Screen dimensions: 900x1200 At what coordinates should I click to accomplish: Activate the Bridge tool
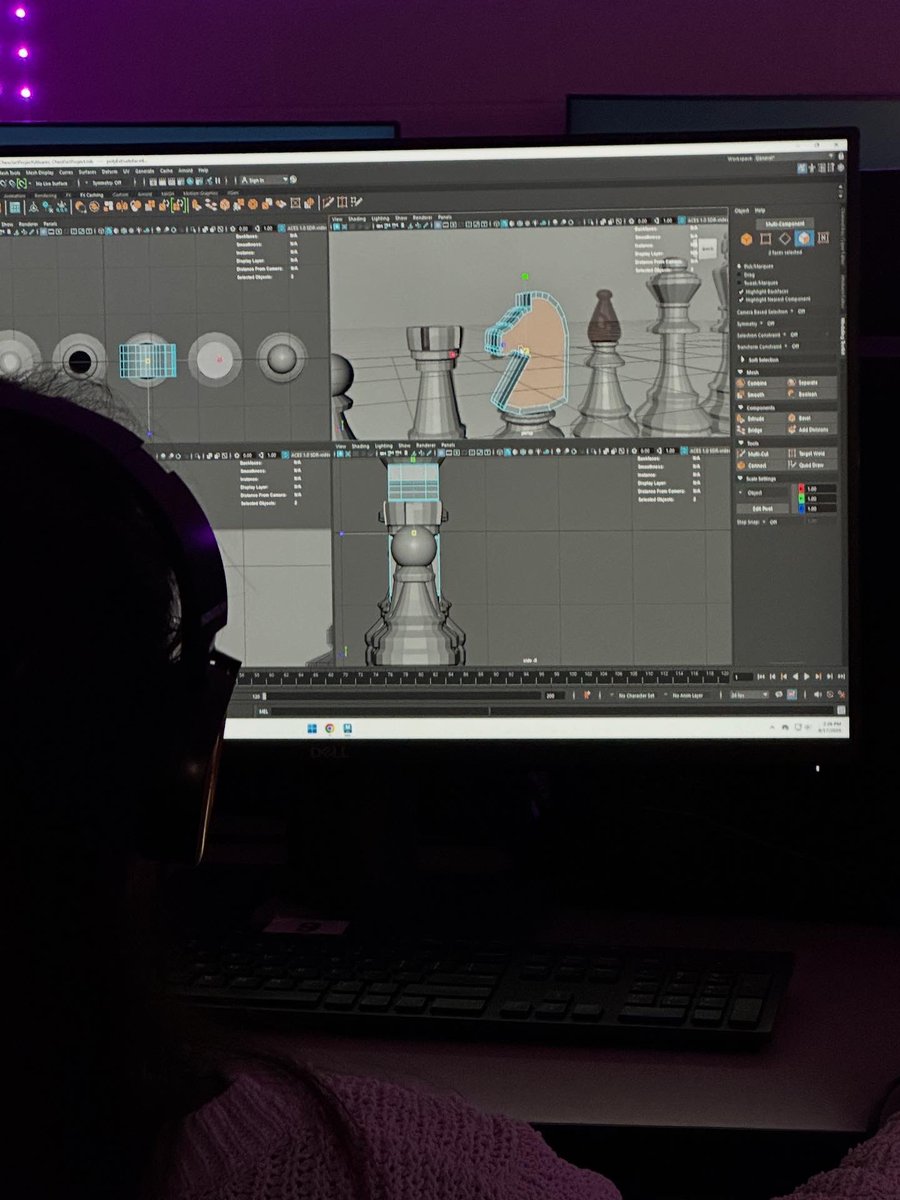pos(761,430)
